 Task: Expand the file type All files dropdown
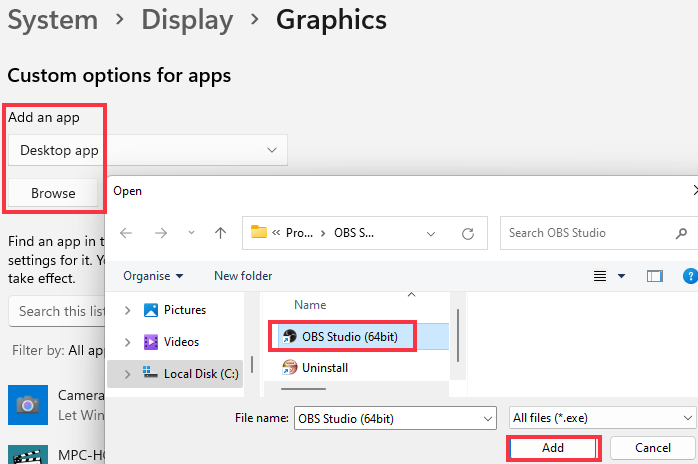[601, 418]
